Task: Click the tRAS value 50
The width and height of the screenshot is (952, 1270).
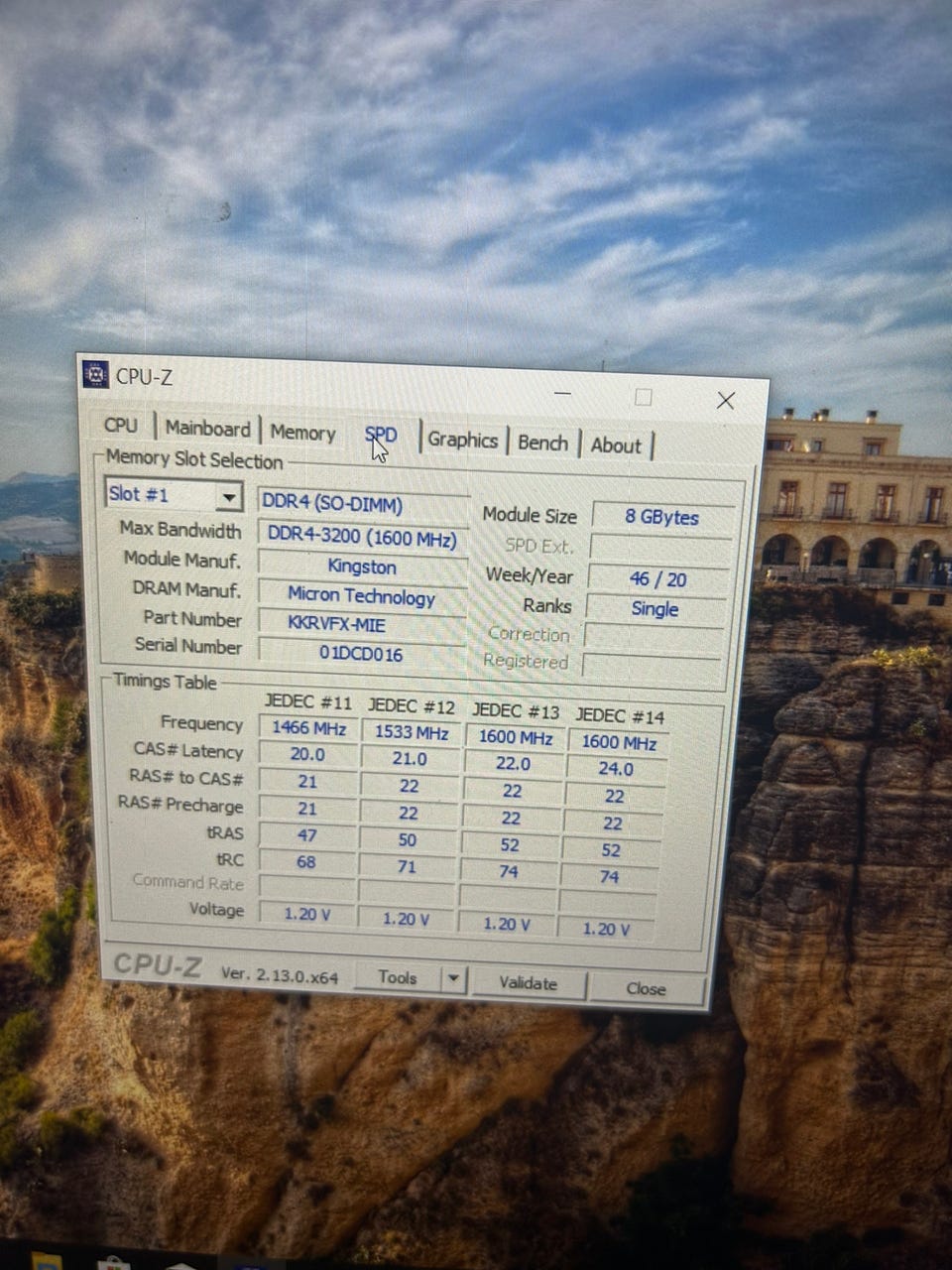Action: coord(408,839)
